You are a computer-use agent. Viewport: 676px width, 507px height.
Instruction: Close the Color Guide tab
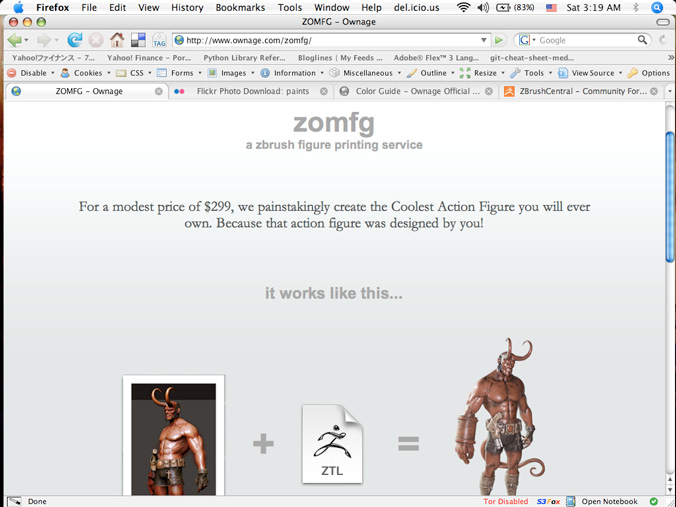click(488, 91)
